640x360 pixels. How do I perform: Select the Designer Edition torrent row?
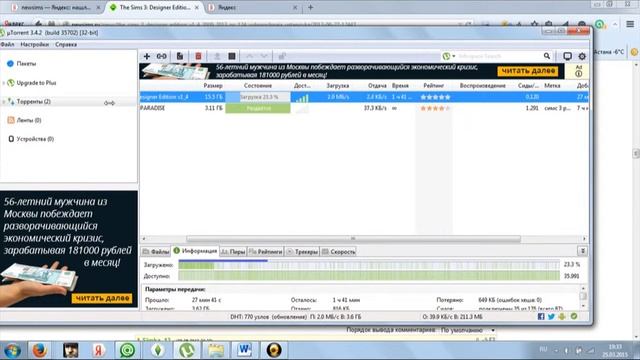364,97
